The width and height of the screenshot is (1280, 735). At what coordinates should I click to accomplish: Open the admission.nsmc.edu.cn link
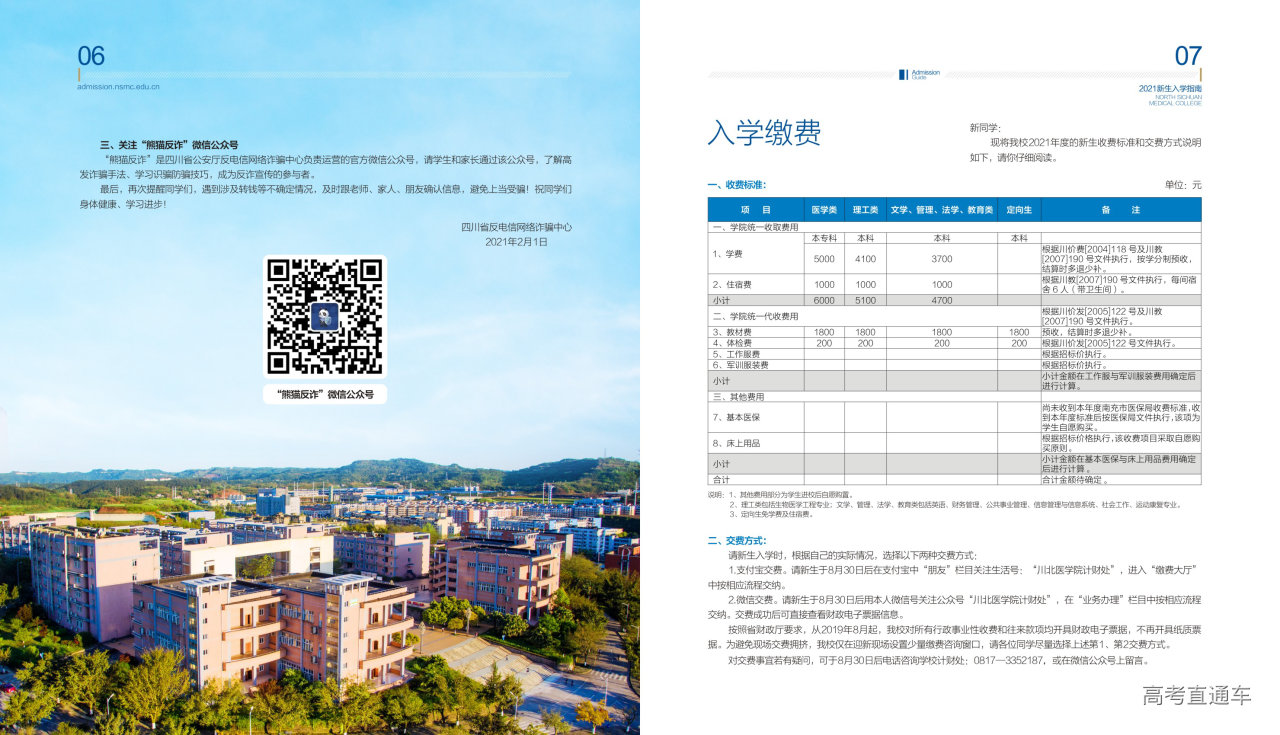point(118,86)
